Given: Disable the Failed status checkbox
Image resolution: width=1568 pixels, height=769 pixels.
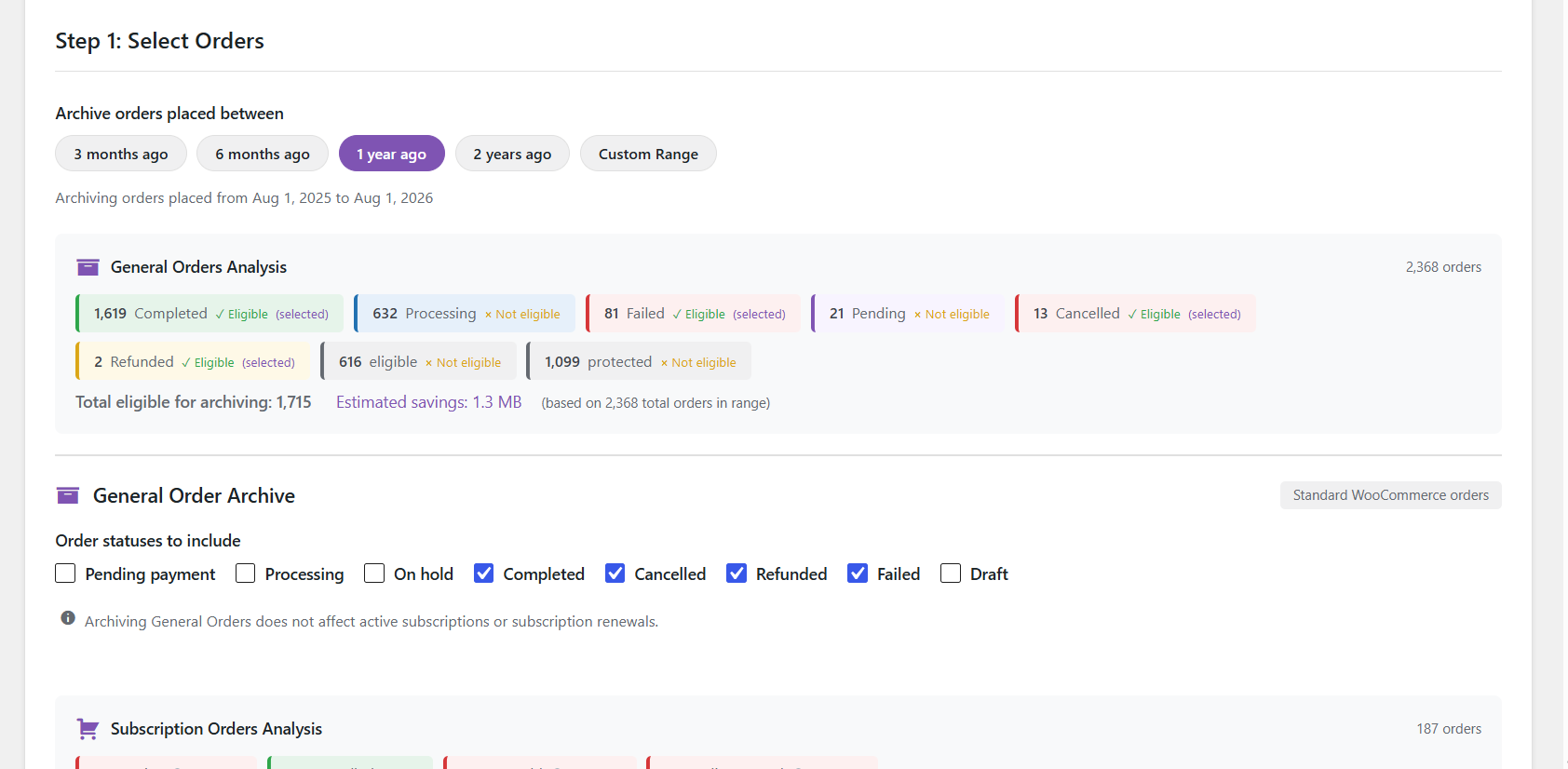Looking at the screenshot, I should tap(858, 573).
